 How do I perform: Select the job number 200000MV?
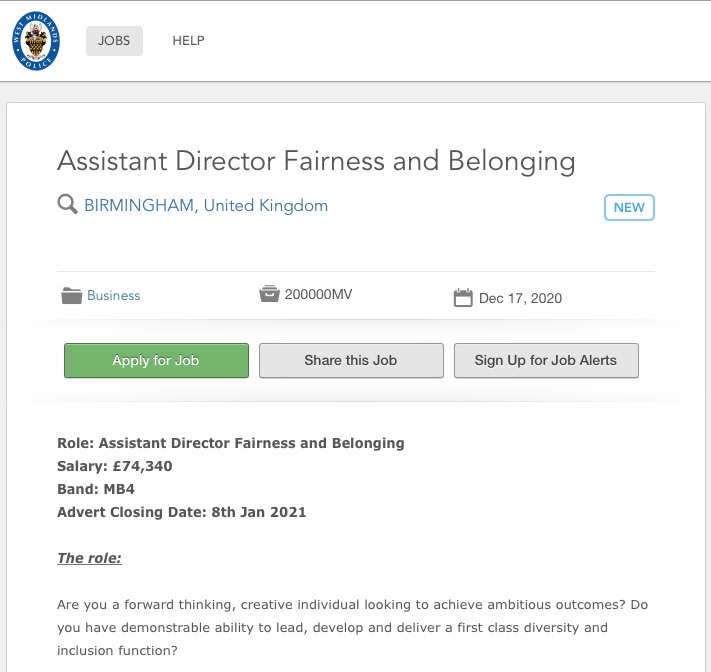318,294
